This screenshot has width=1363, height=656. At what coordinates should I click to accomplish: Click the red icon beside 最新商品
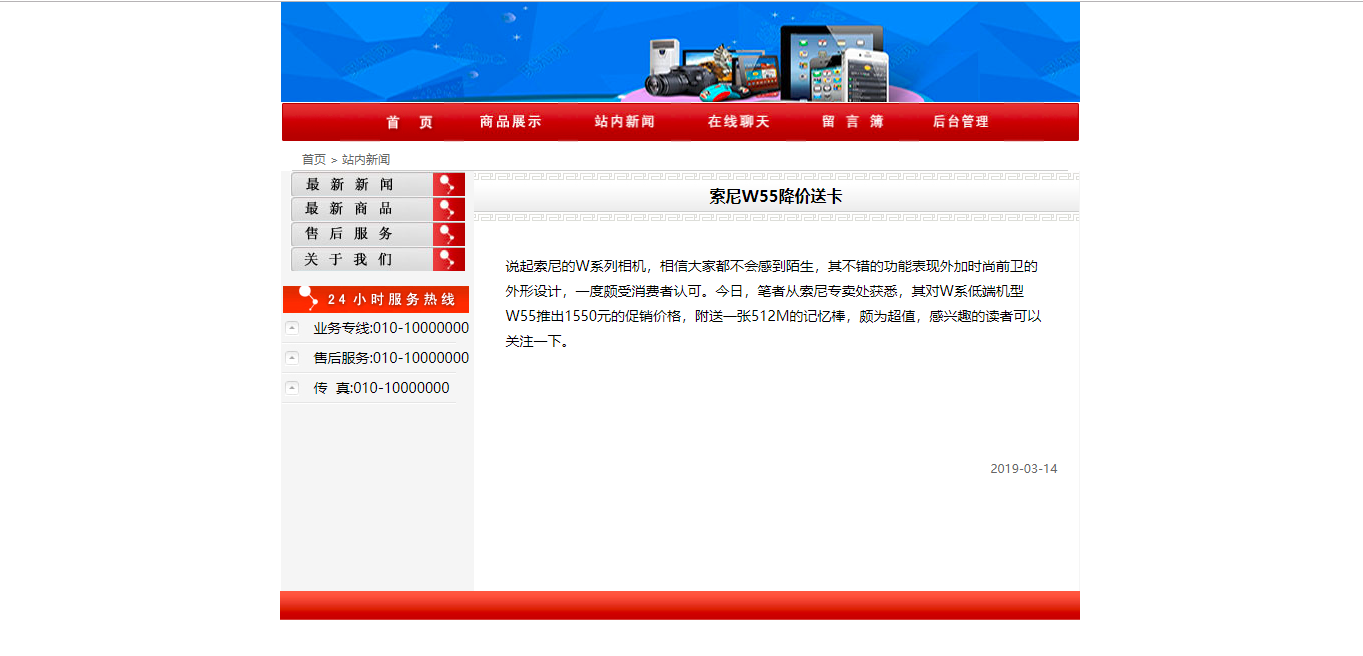(449, 209)
